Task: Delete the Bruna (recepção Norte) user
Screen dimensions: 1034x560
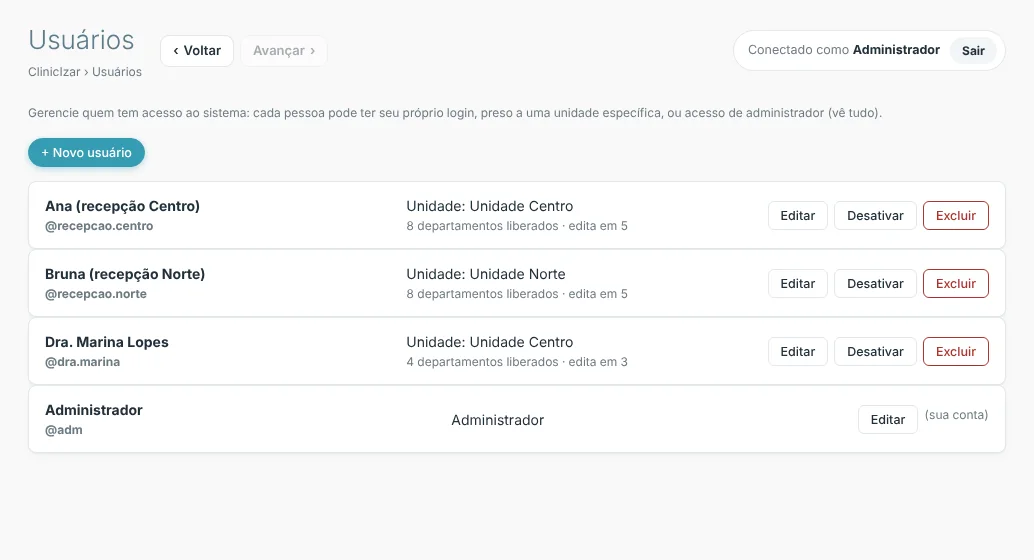Action: click(x=956, y=284)
